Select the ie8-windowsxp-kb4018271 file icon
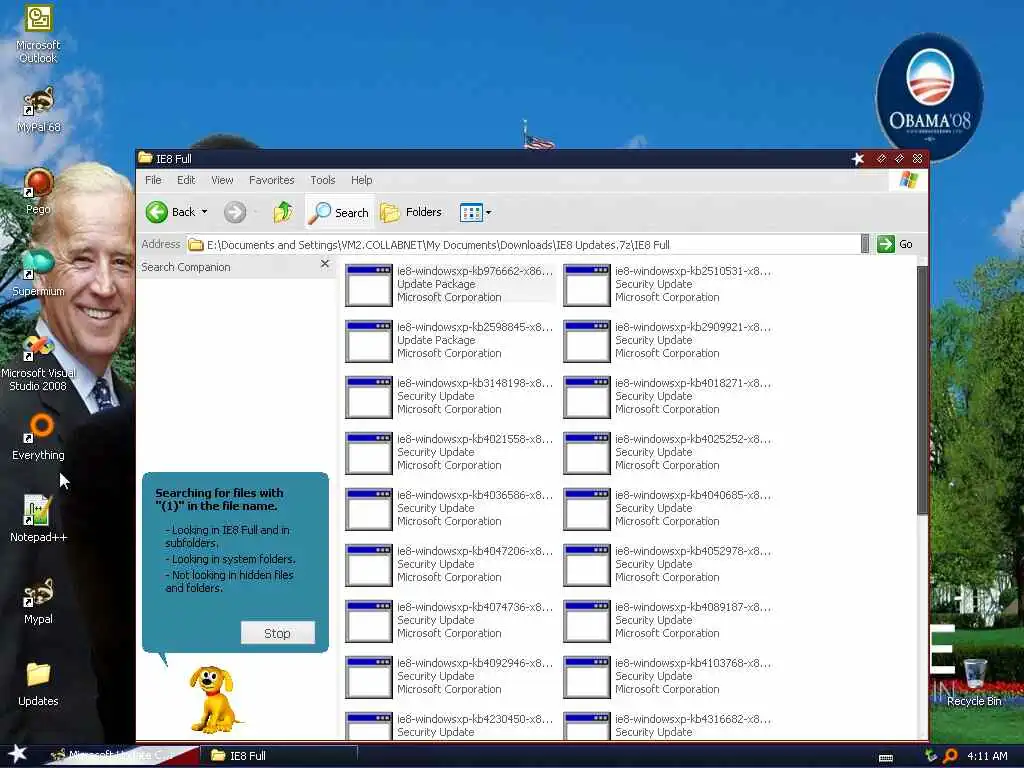 coord(587,397)
